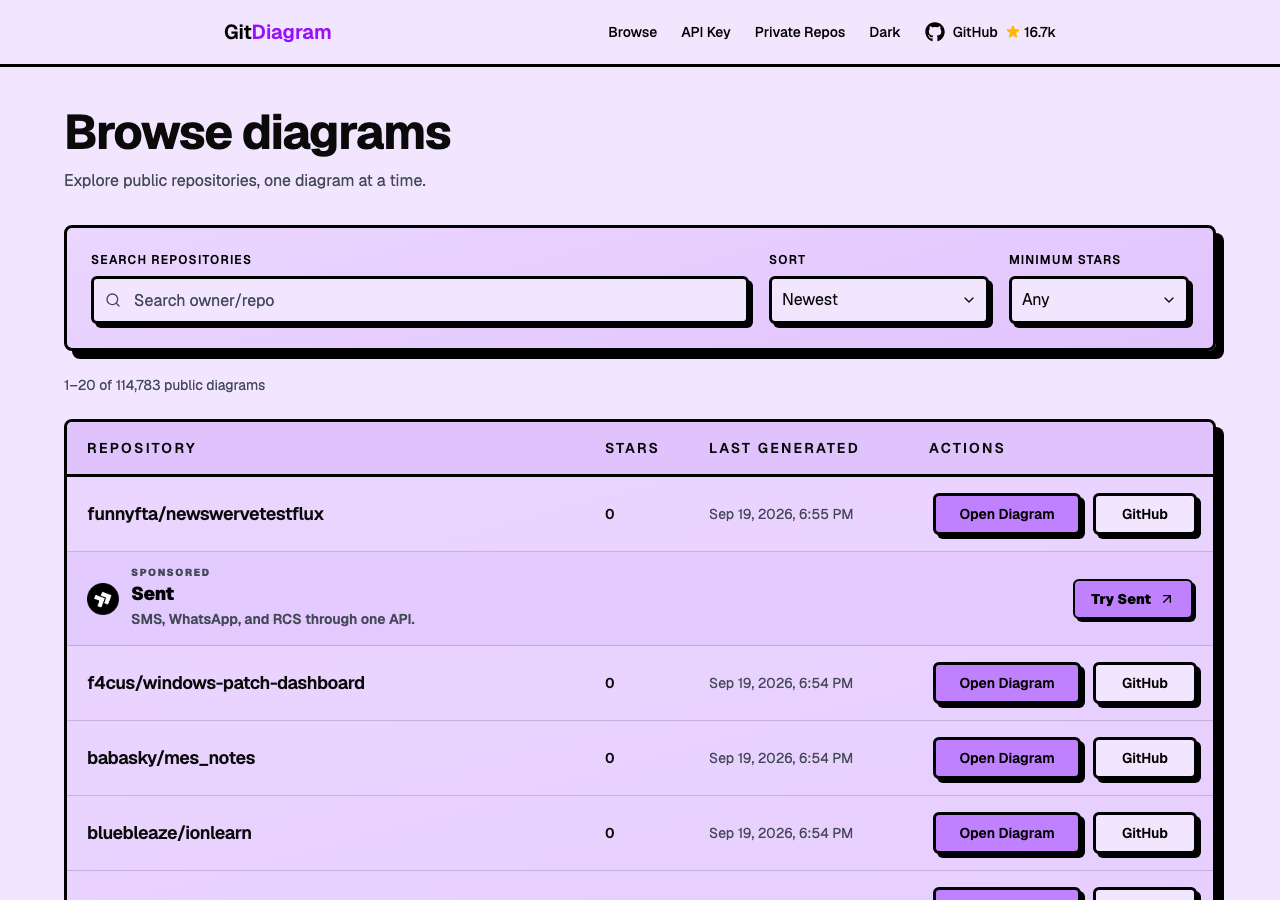Click the '1–20 of 114,783 public diagrams' count
Screen dimensions: 1280x900
(x=165, y=385)
